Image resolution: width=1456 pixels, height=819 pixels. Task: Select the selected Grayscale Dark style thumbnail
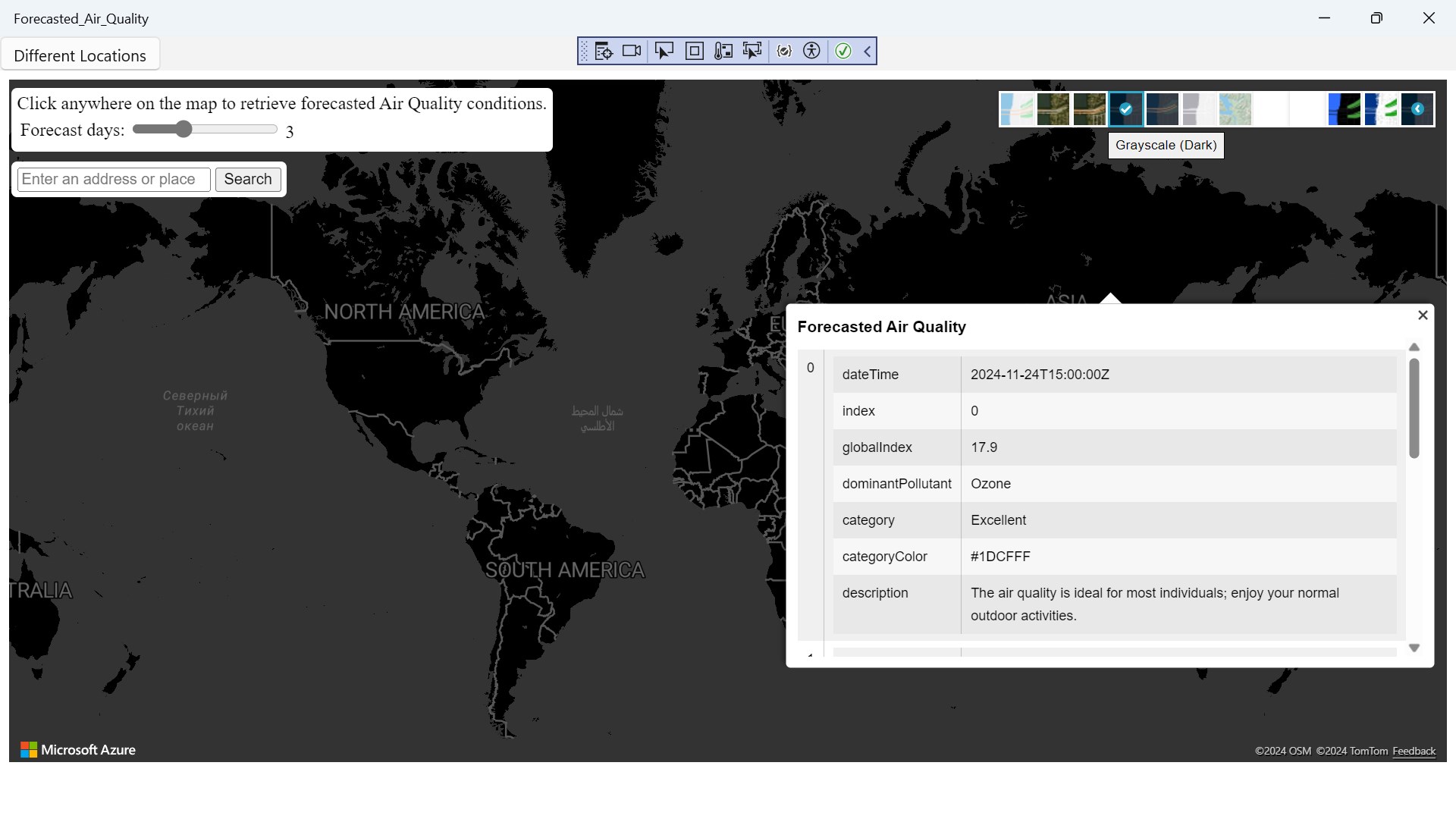coord(1126,109)
